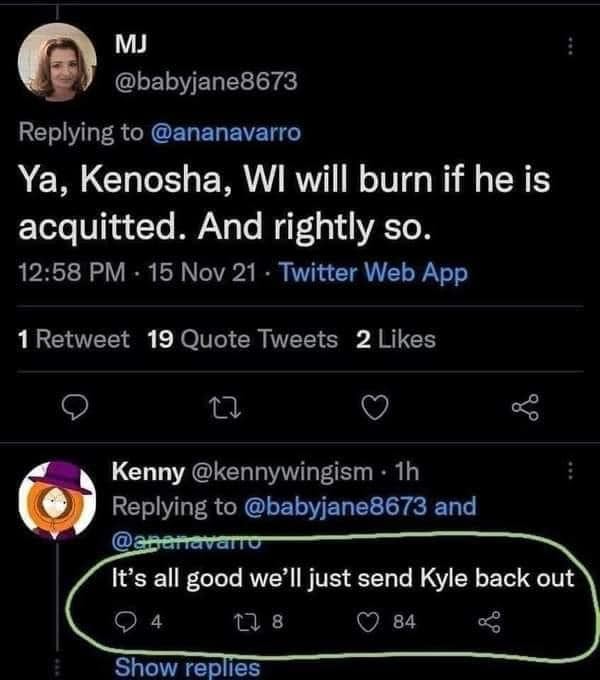Viewport: 600px width, 680px height.
Task: Share MJ's tweet via share icon
Action: click(x=523, y=406)
